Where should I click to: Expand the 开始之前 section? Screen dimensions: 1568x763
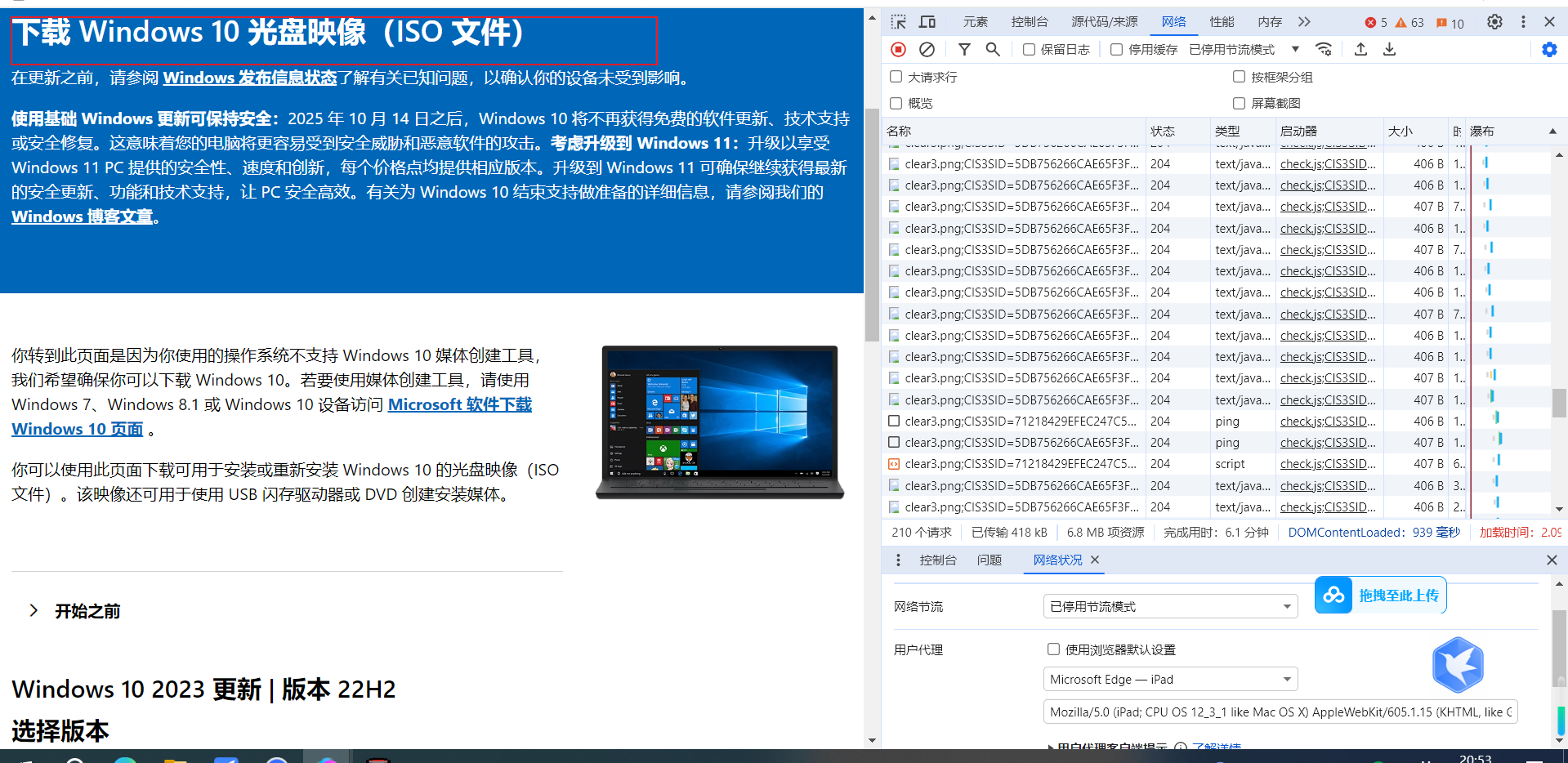pyautogui.click(x=74, y=611)
